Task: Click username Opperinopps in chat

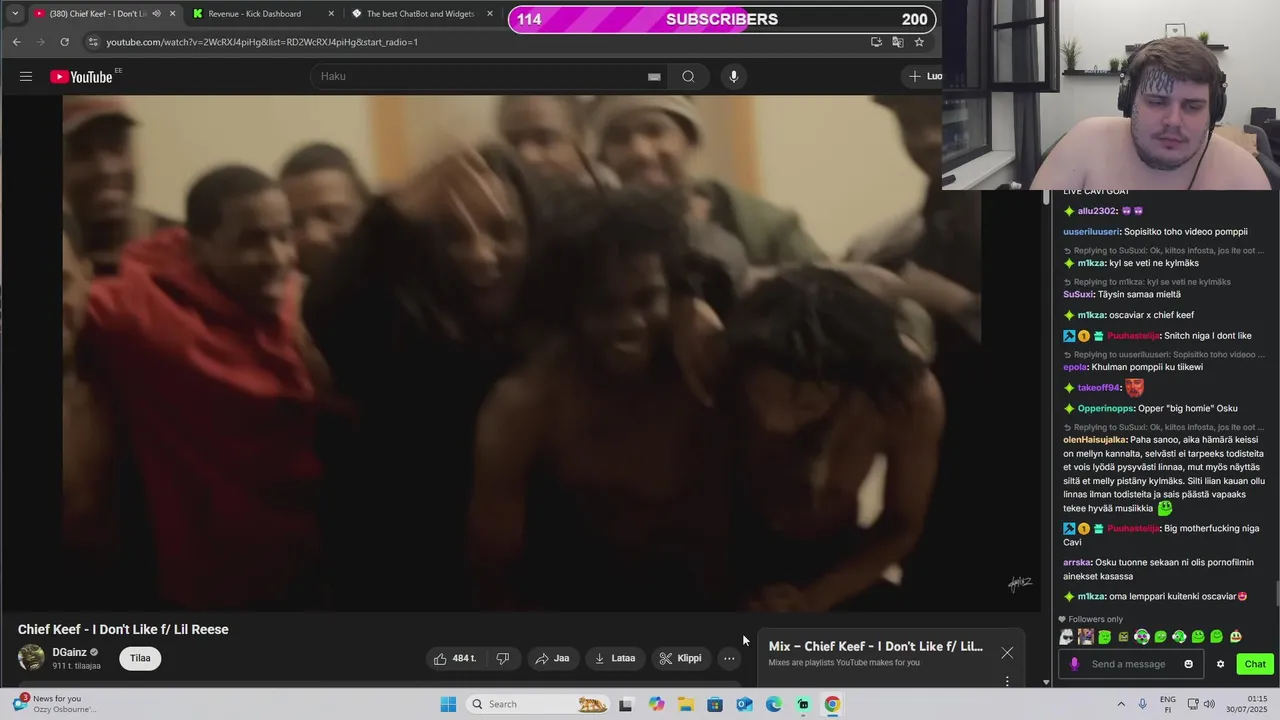Action: [x=1107, y=408]
